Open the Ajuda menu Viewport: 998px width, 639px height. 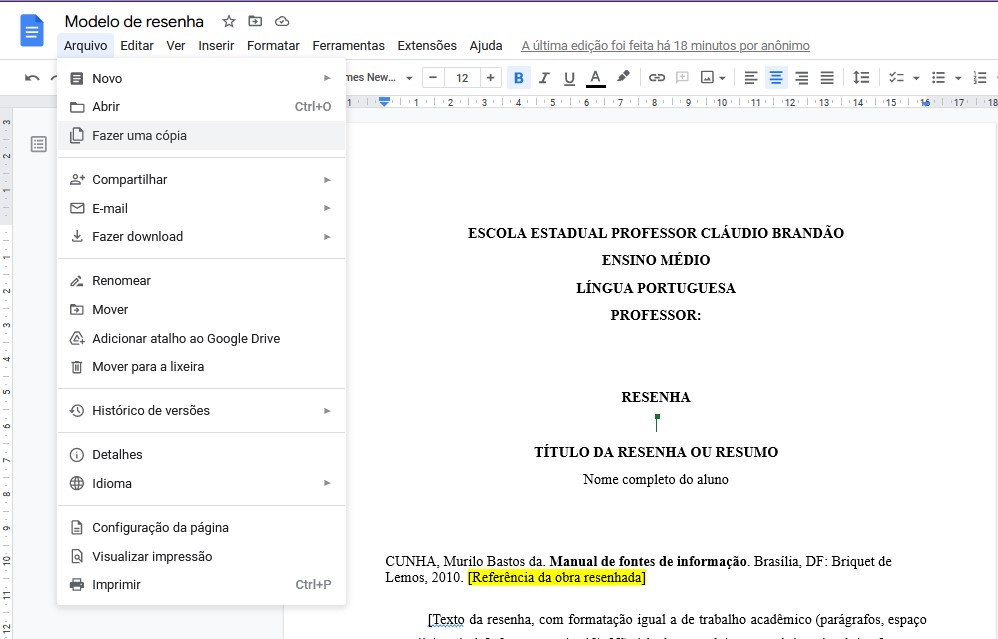point(486,46)
